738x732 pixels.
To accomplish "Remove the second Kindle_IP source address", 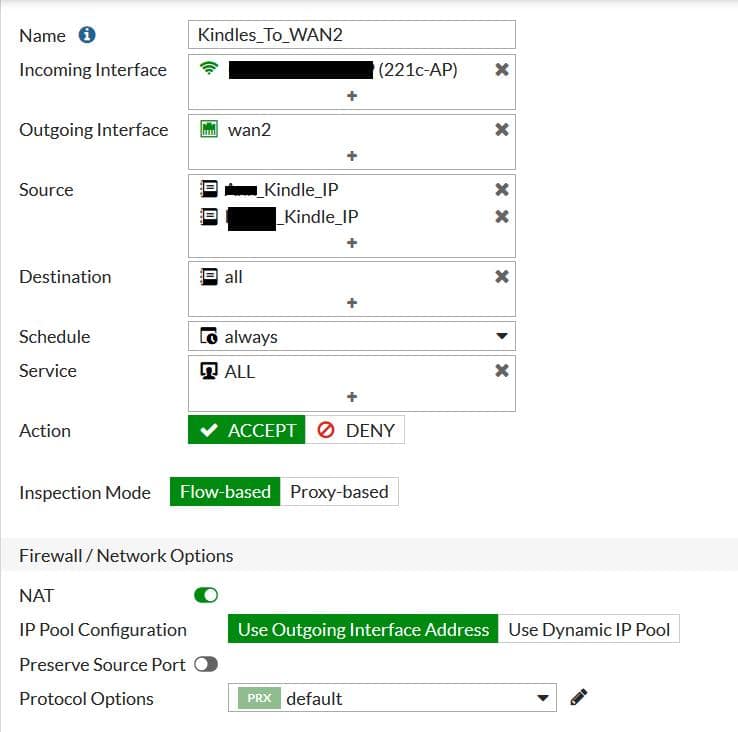I will pos(502,217).
